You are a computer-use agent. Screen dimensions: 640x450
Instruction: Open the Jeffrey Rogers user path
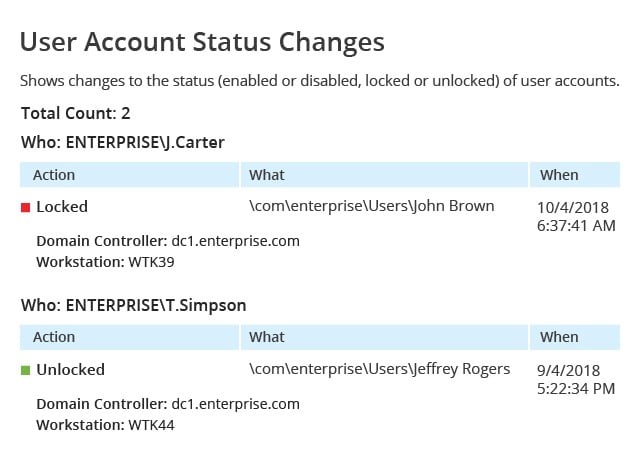[380, 369]
